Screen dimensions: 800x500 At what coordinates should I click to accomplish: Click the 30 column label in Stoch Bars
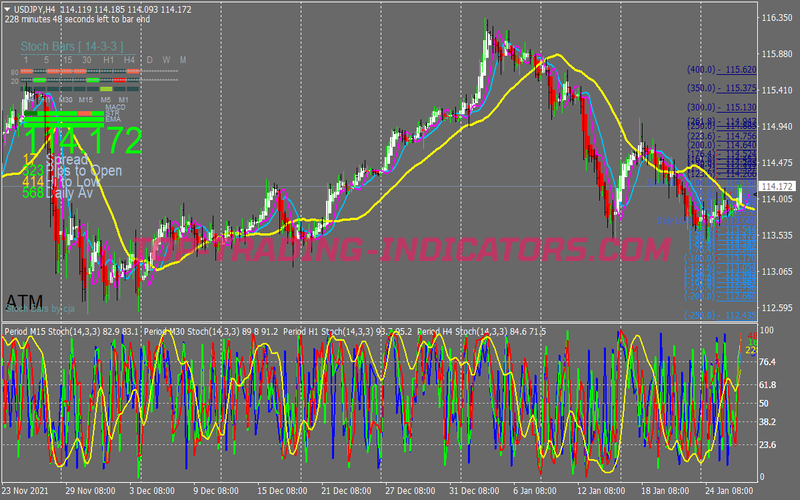(87, 60)
